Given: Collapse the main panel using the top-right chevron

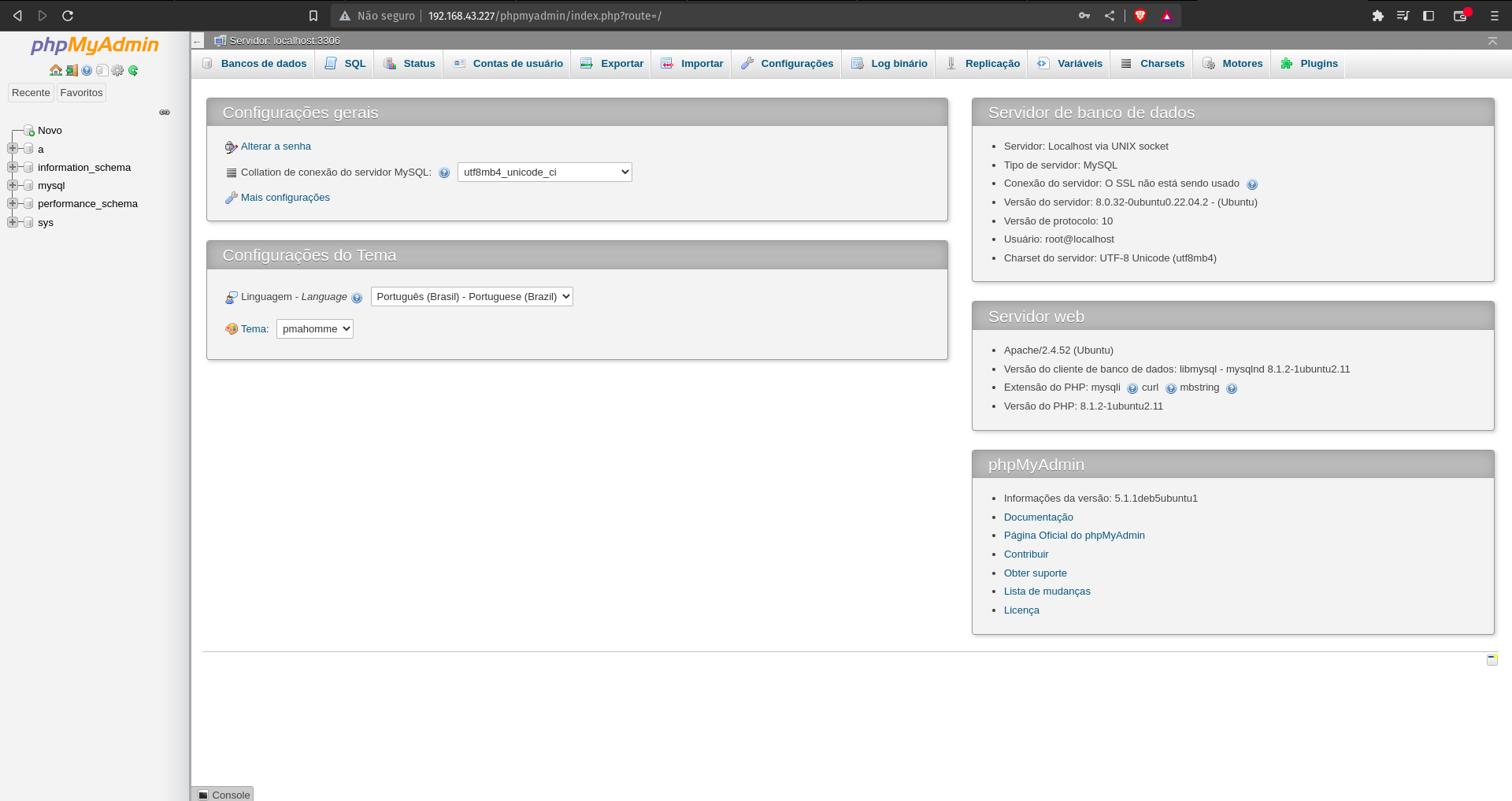Looking at the screenshot, I should (x=1493, y=40).
